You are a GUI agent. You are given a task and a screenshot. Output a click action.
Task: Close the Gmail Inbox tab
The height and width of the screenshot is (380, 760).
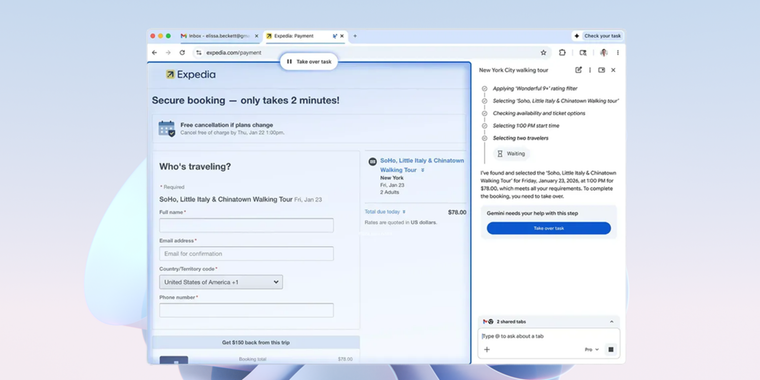pos(256,36)
